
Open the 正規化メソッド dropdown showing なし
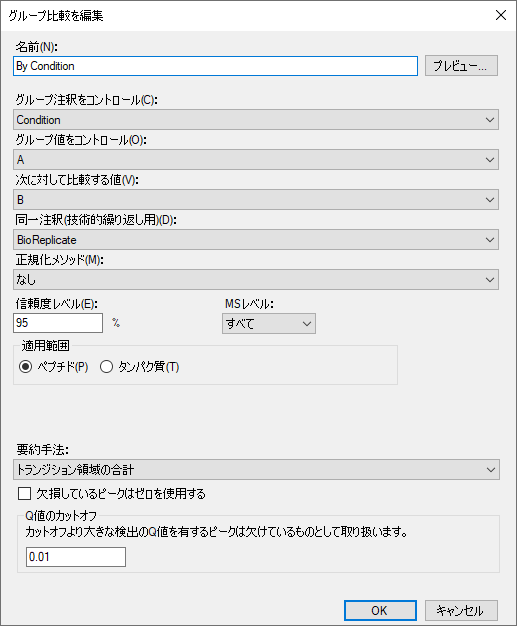coord(256,279)
